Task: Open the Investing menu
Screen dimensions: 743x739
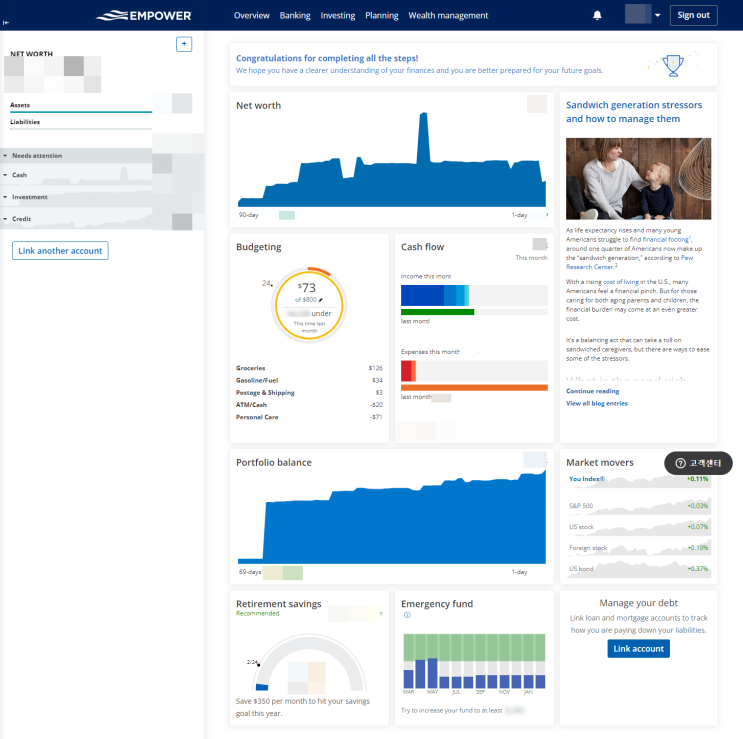Action: tap(337, 15)
